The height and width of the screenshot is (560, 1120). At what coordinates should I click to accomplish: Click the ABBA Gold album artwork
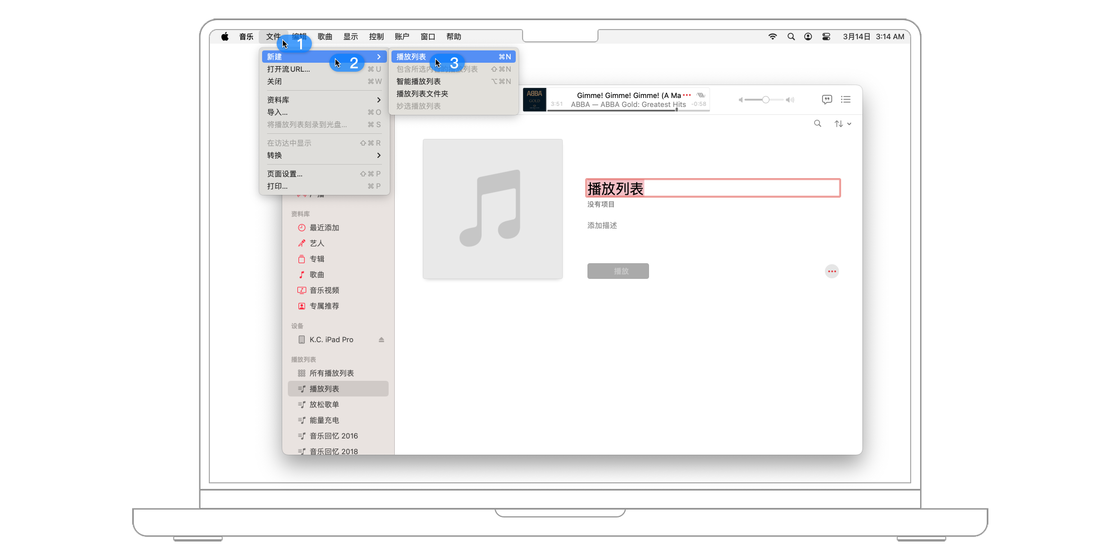point(534,100)
